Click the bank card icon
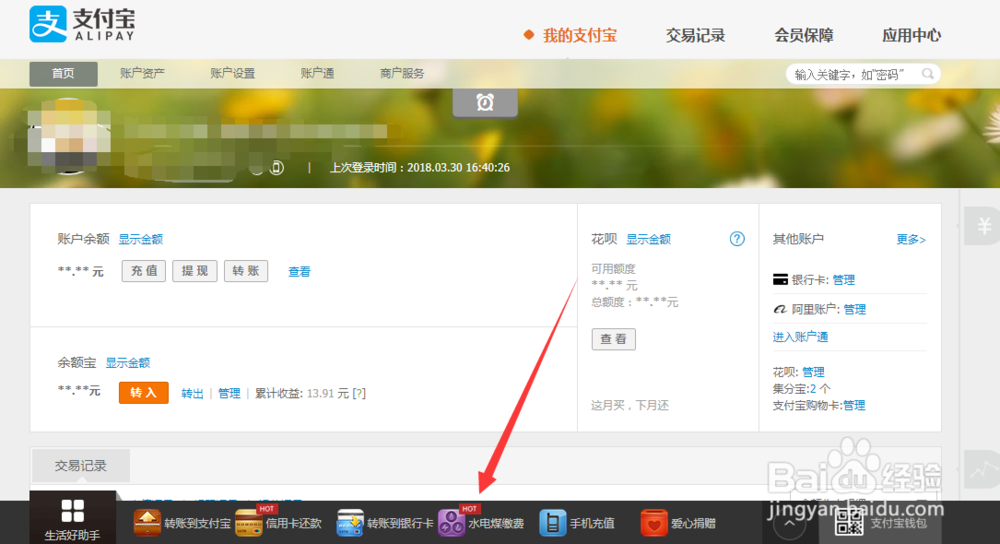1000x544 pixels. pos(780,279)
